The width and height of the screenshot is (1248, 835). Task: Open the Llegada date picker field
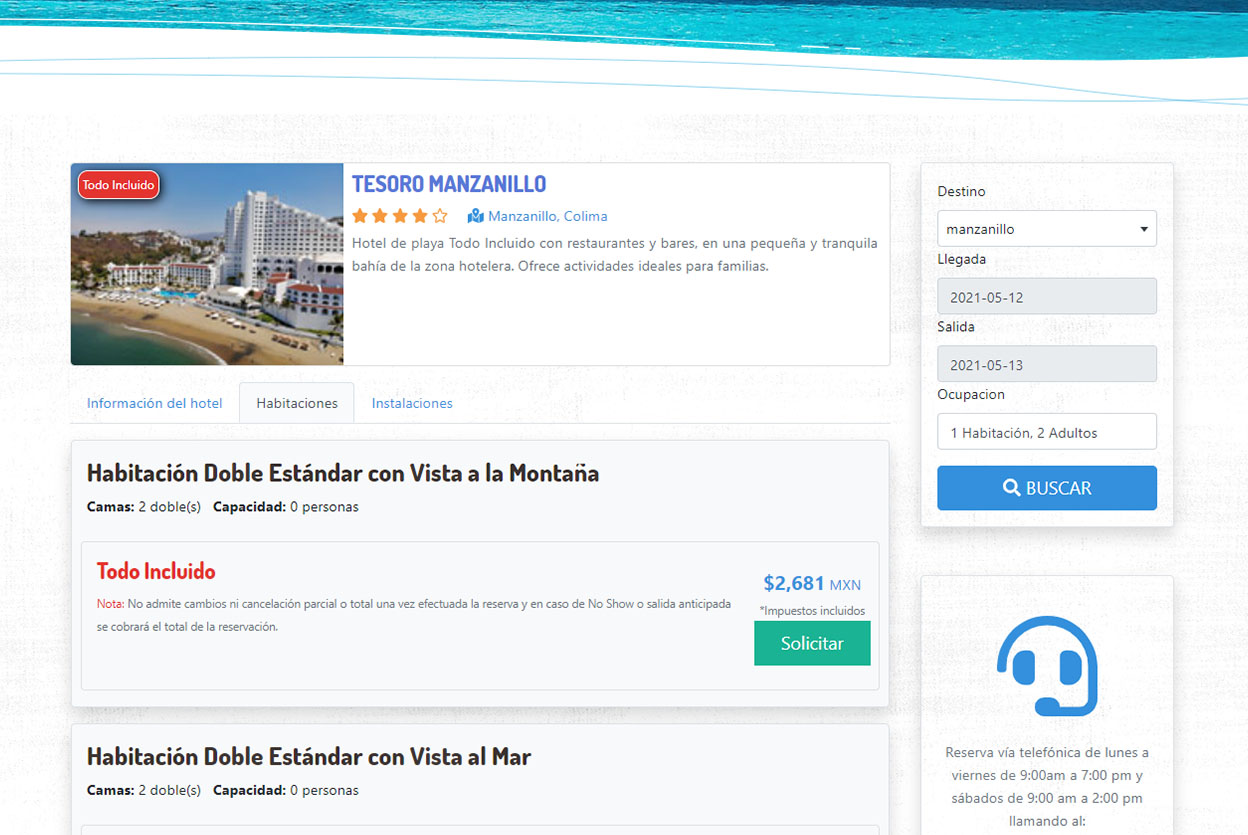click(x=1046, y=297)
